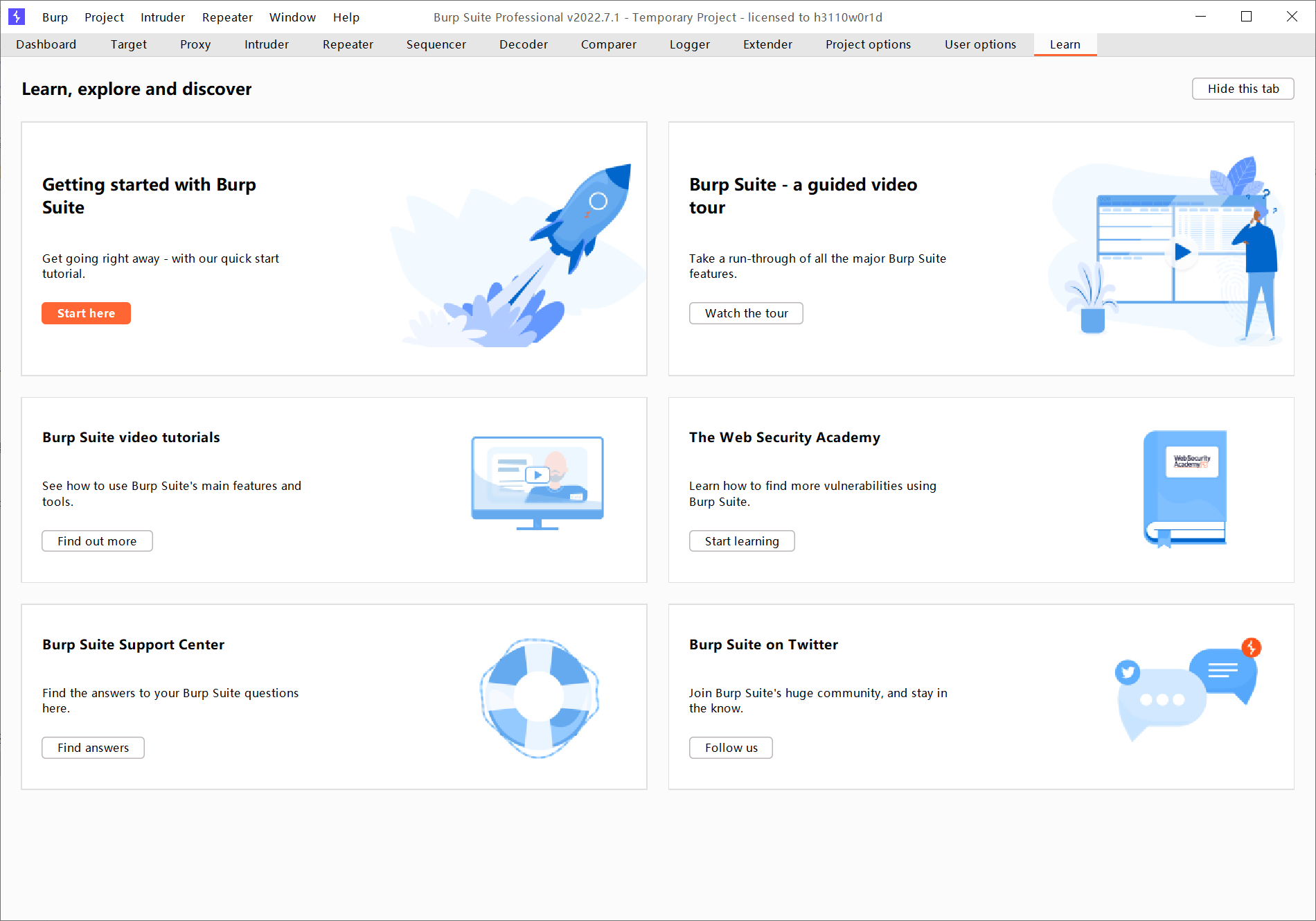The height and width of the screenshot is (921, 1316).
Task: Click the Web Security Academy book icon
Action: pyautogui.click(x=1185, y=489)
